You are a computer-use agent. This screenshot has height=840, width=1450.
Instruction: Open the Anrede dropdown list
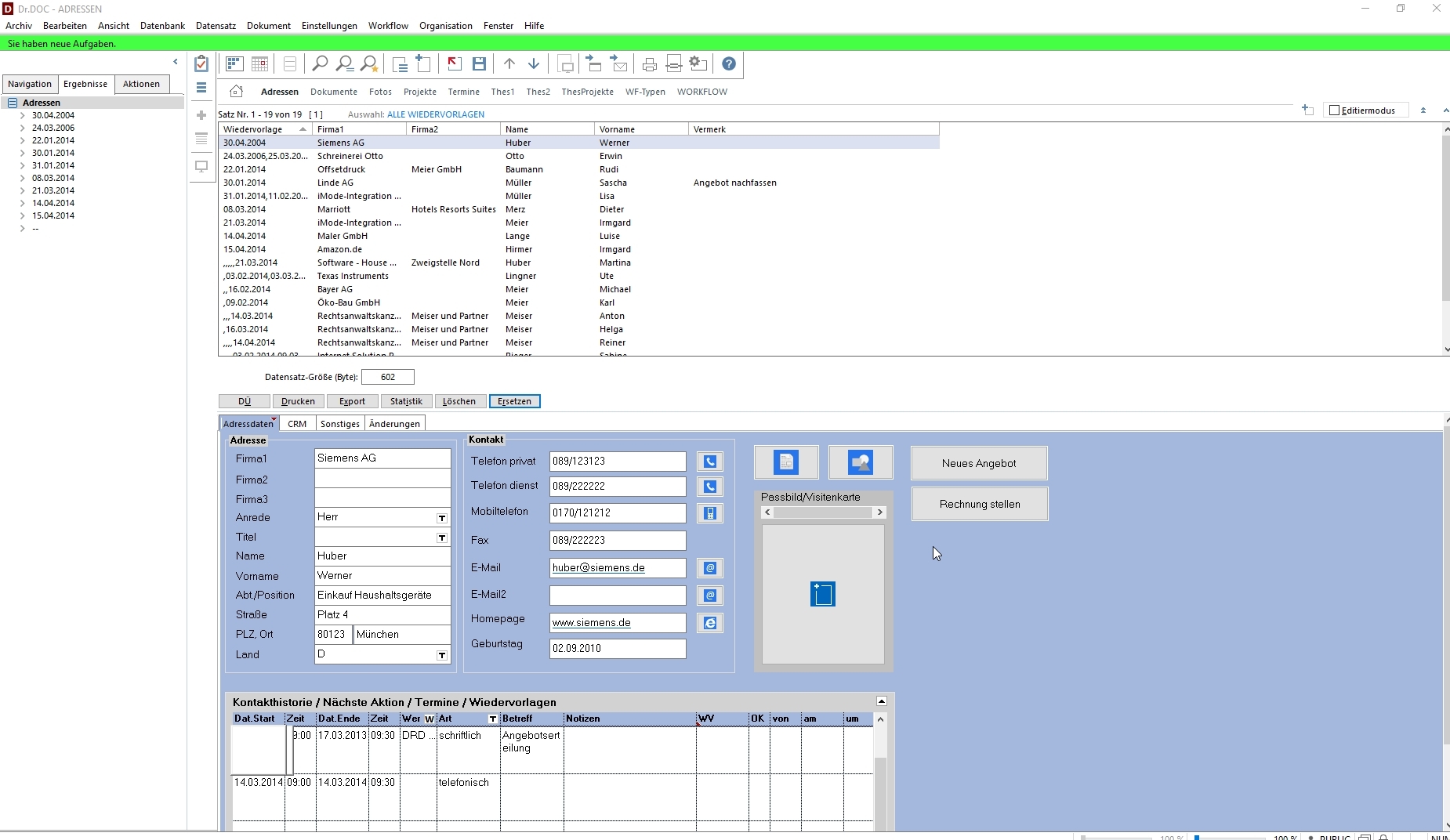click(442, 518)
